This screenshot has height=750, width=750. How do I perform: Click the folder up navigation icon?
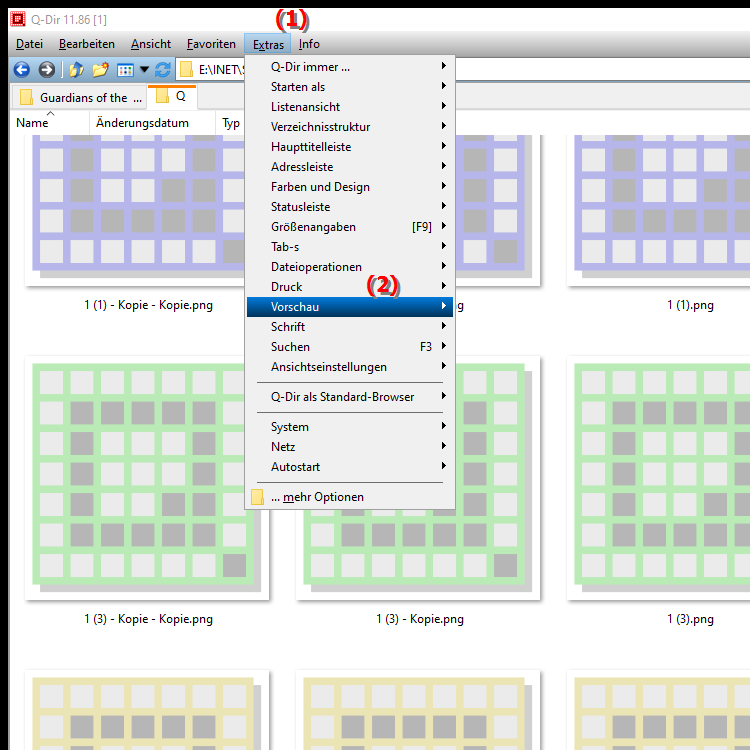click(76, 70)
